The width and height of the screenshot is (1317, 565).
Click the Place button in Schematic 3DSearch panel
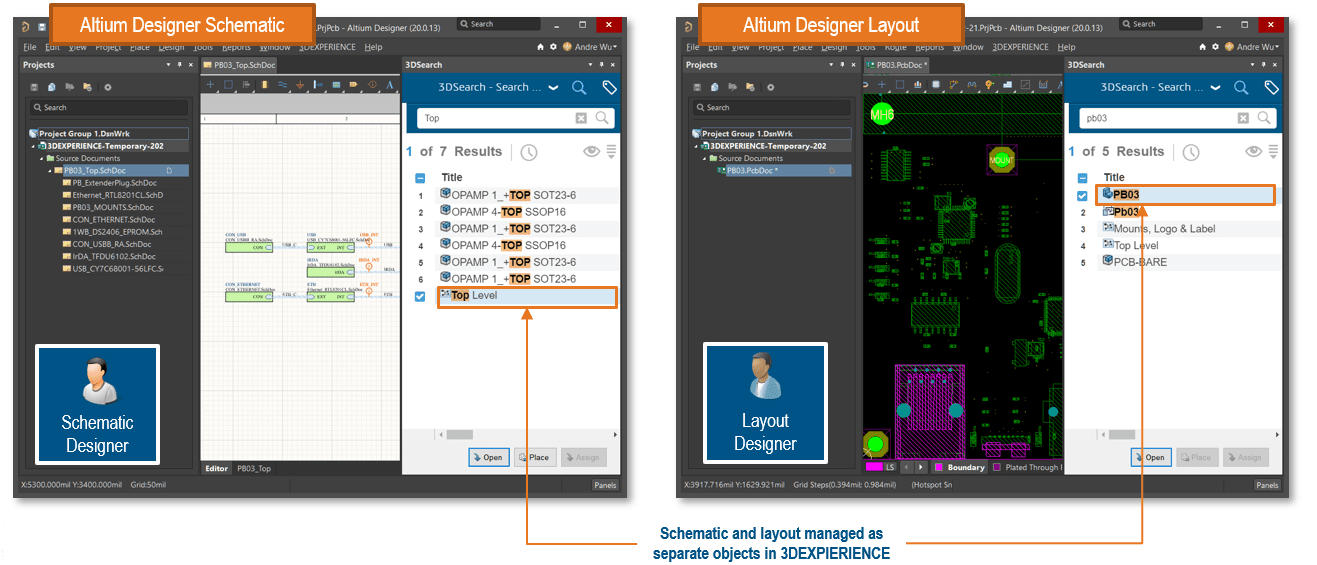(535, 457)
